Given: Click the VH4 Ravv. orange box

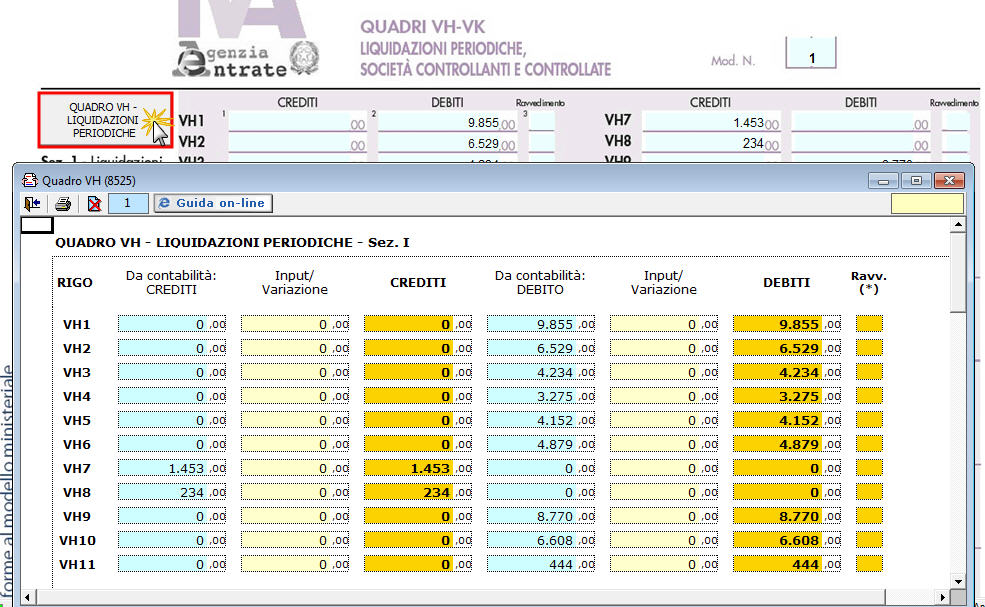Looking at the screenshot, I should (869, 396).
